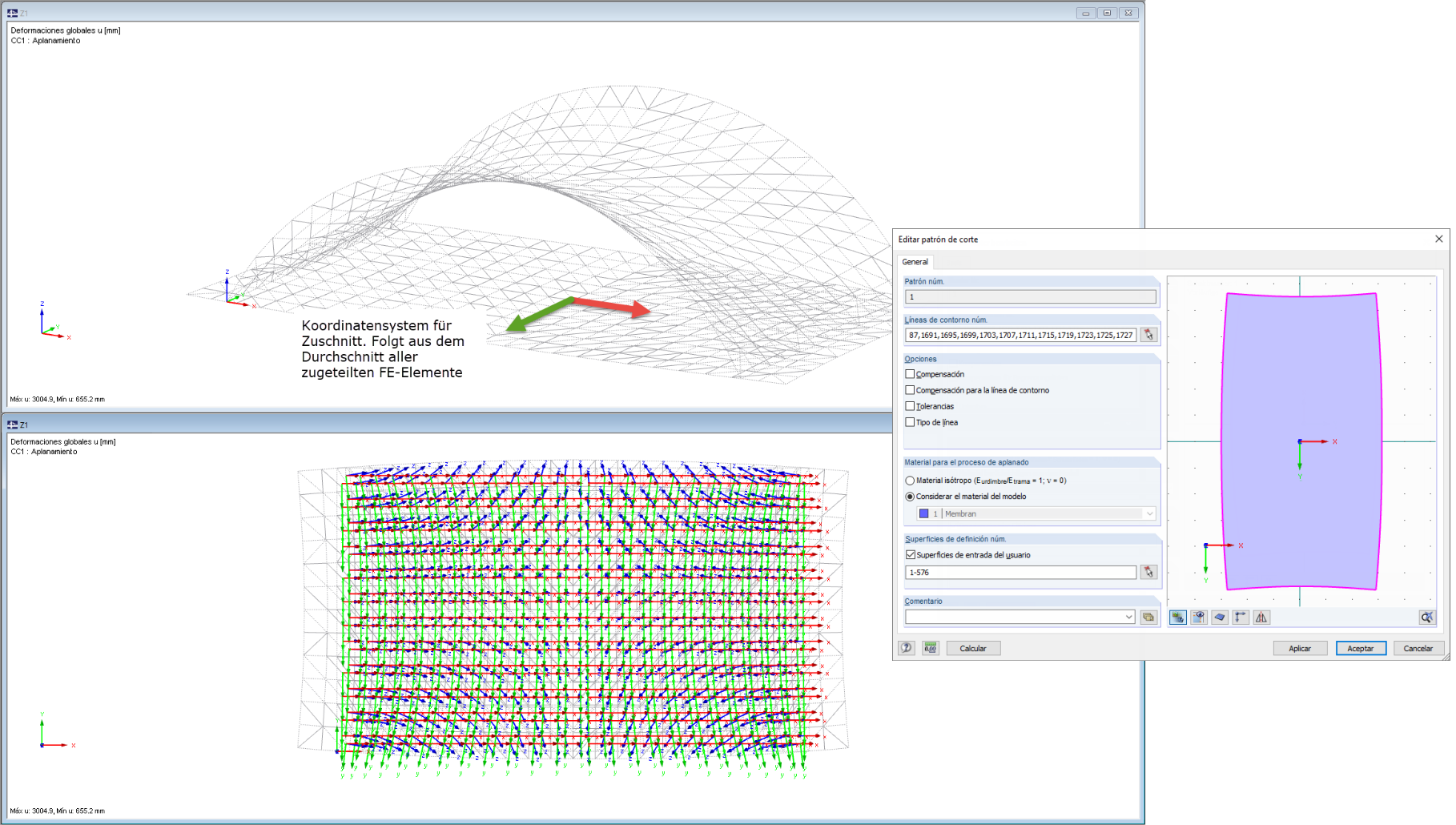Click the eye view icon below preview
Image resolution: width=1456 pixels, height=825 pixels.
pos(1198,617)
